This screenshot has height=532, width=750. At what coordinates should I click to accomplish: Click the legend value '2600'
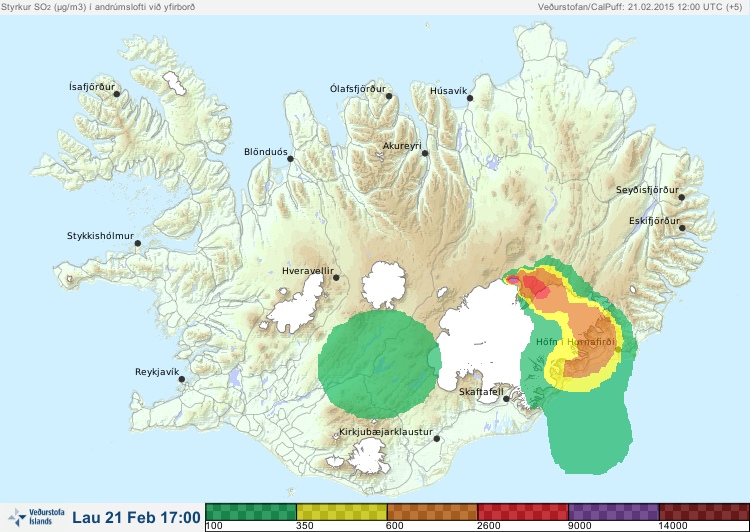[489, 526]
